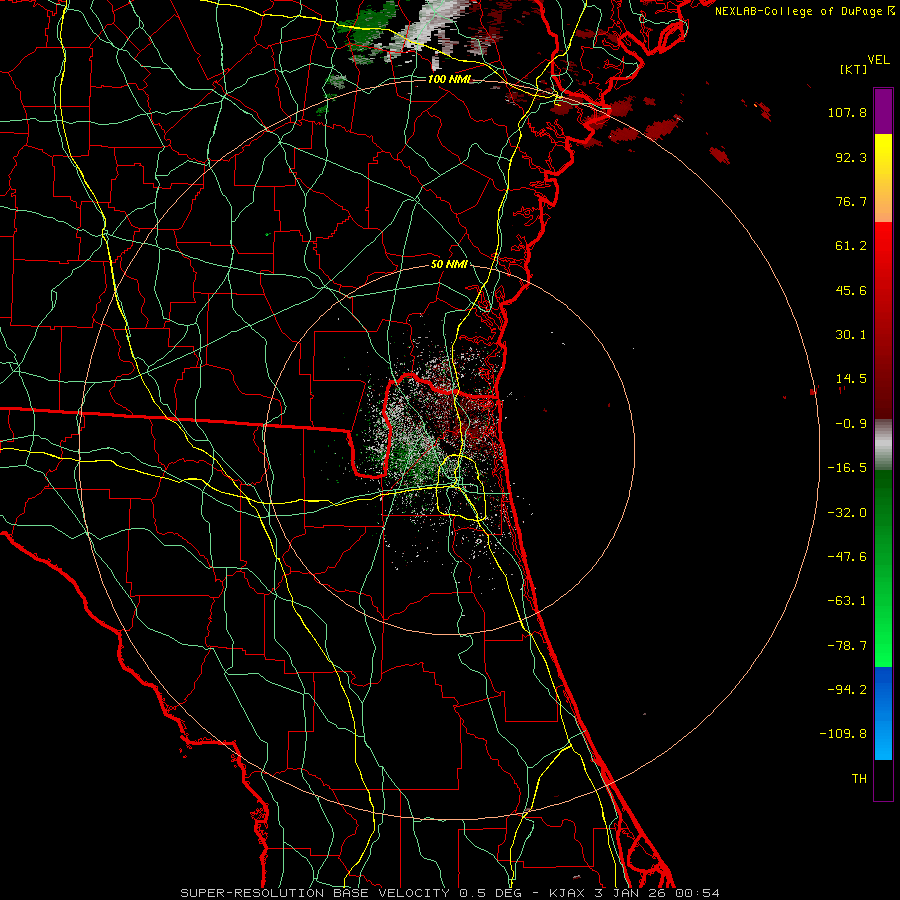The width and height of the screenshot is (900, 900).
Task: Click the 107.8 legend value
Action: [x=847, y=112]
